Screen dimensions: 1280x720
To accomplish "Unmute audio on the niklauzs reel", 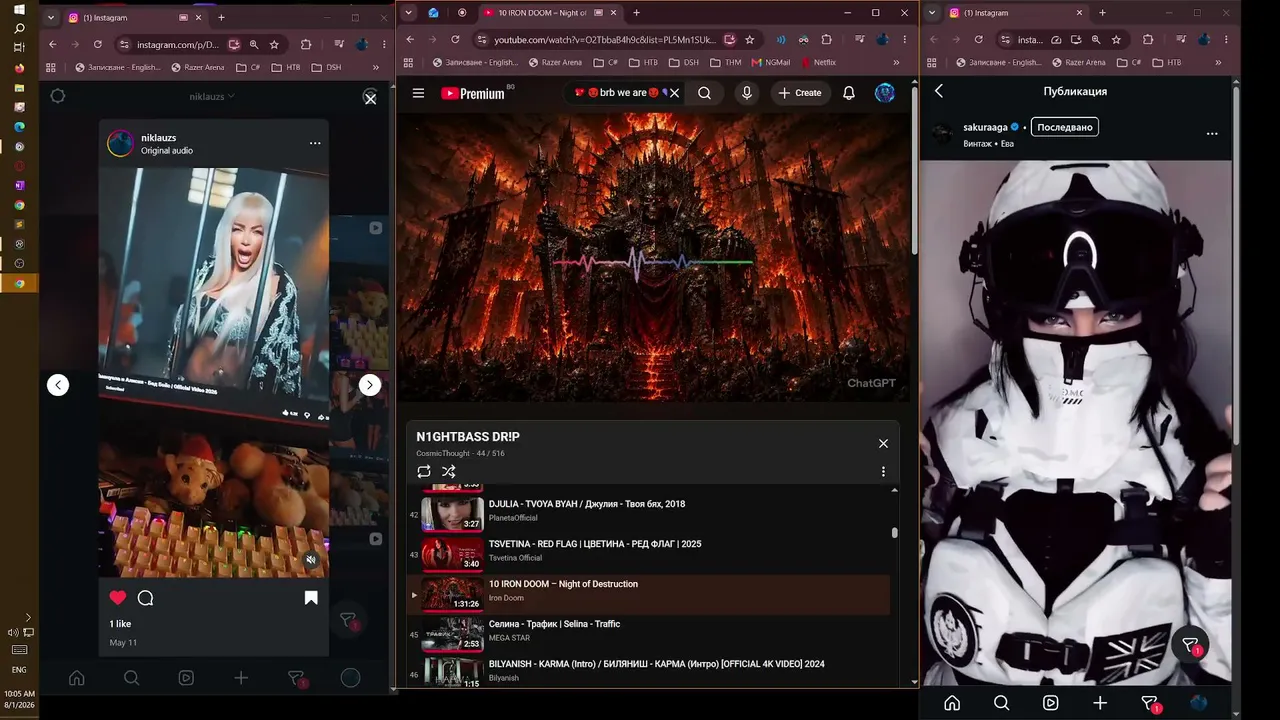I will 311,560.
